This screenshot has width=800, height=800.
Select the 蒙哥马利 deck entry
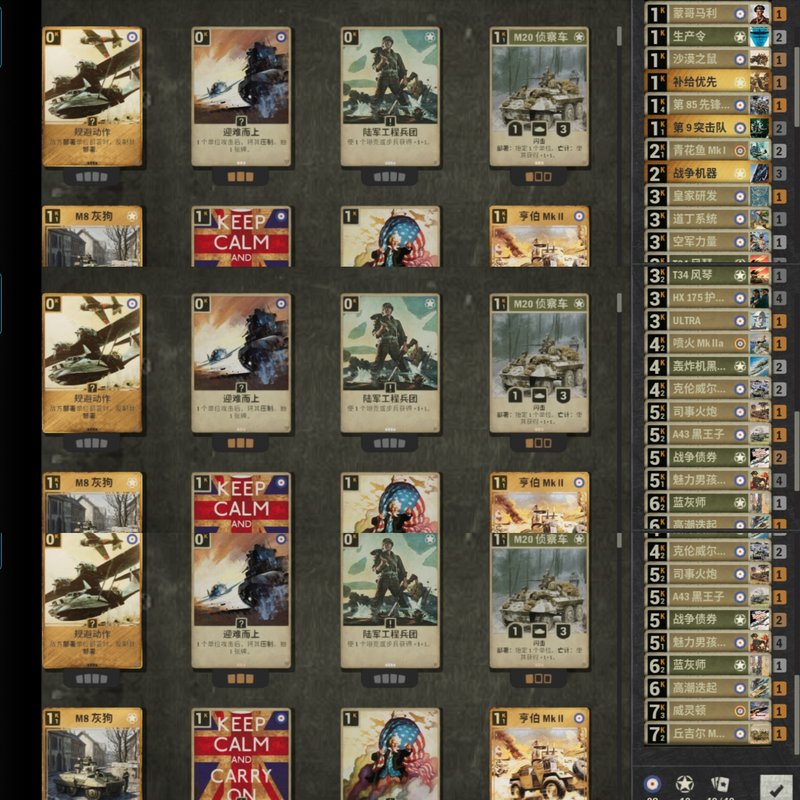708,14
